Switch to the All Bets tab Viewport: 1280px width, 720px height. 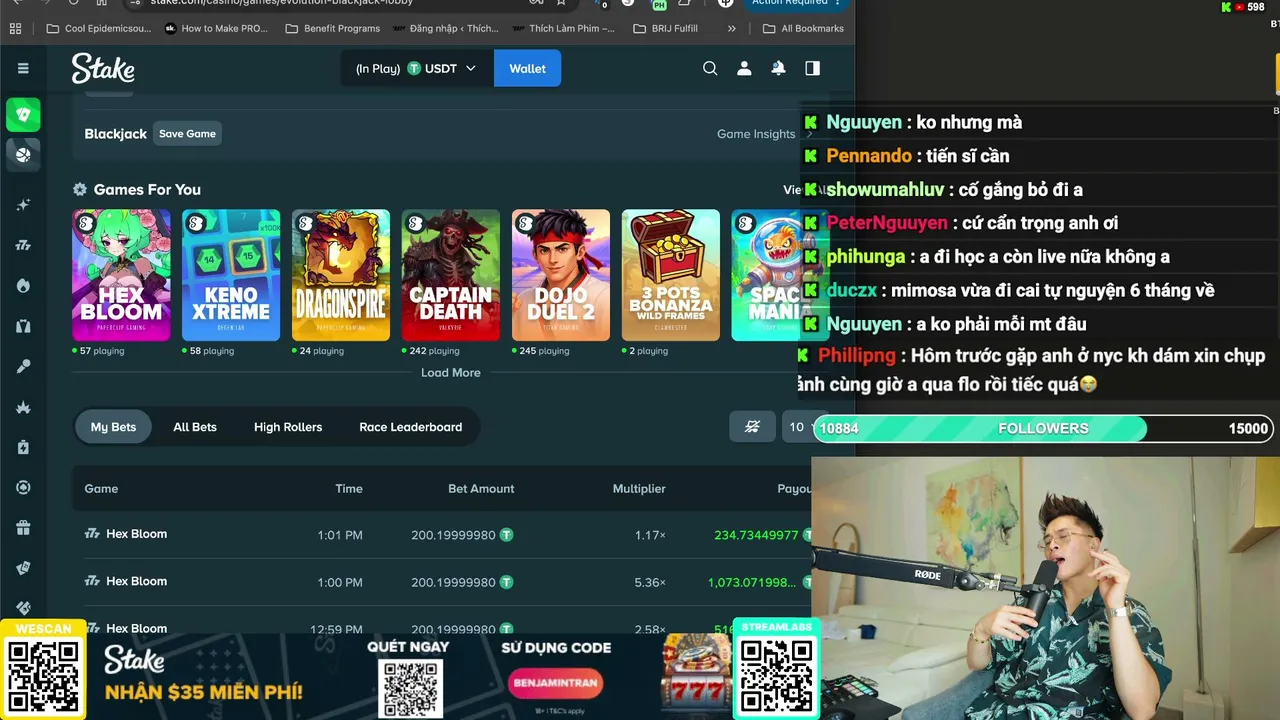(x=195, y=427)
